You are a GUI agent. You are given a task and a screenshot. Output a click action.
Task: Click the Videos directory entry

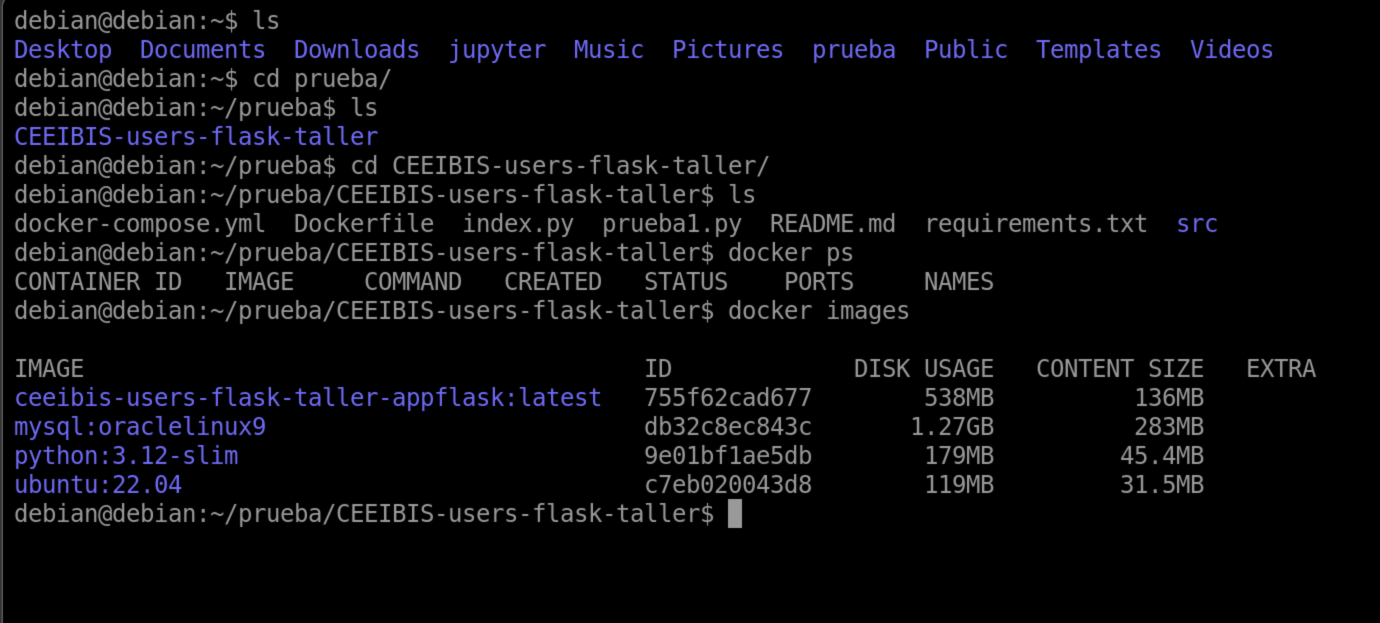(x=1231, y=49)
